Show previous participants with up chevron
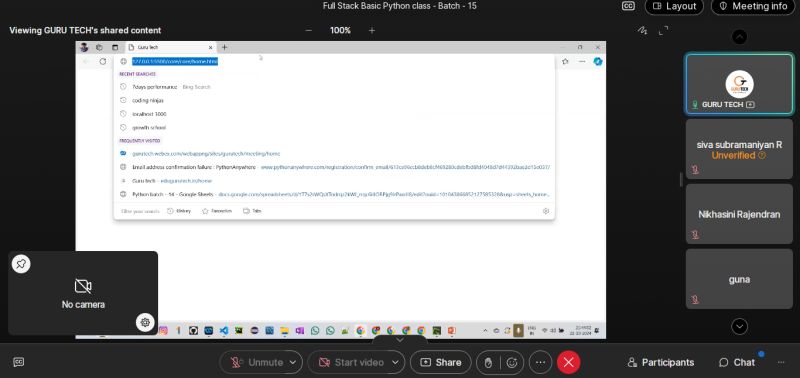 point(739,37)
